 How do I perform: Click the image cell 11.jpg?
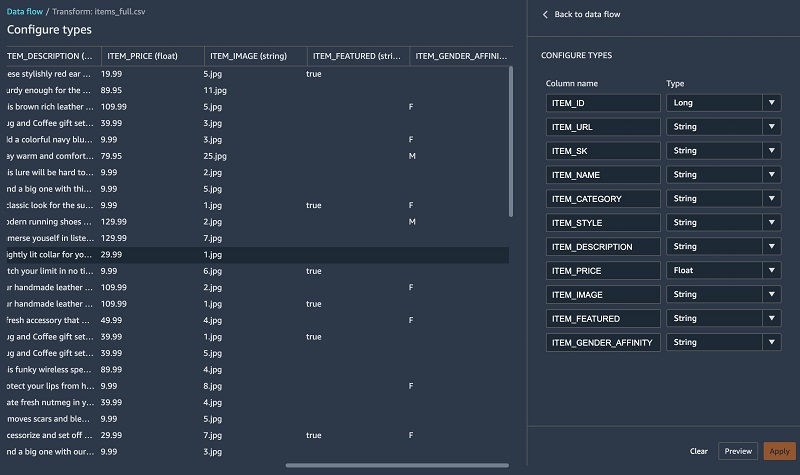tap(215, 90)
